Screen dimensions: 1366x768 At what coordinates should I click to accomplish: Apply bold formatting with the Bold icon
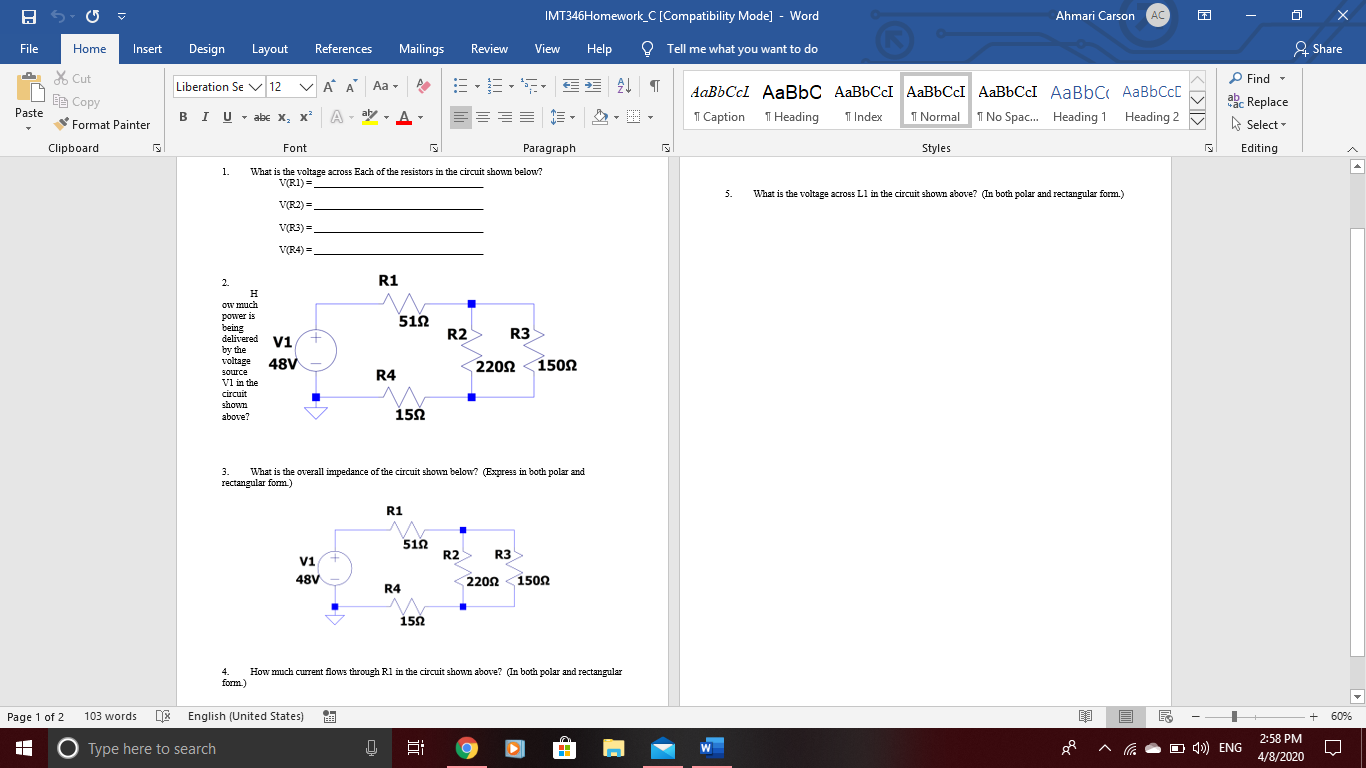click(182, 117)
